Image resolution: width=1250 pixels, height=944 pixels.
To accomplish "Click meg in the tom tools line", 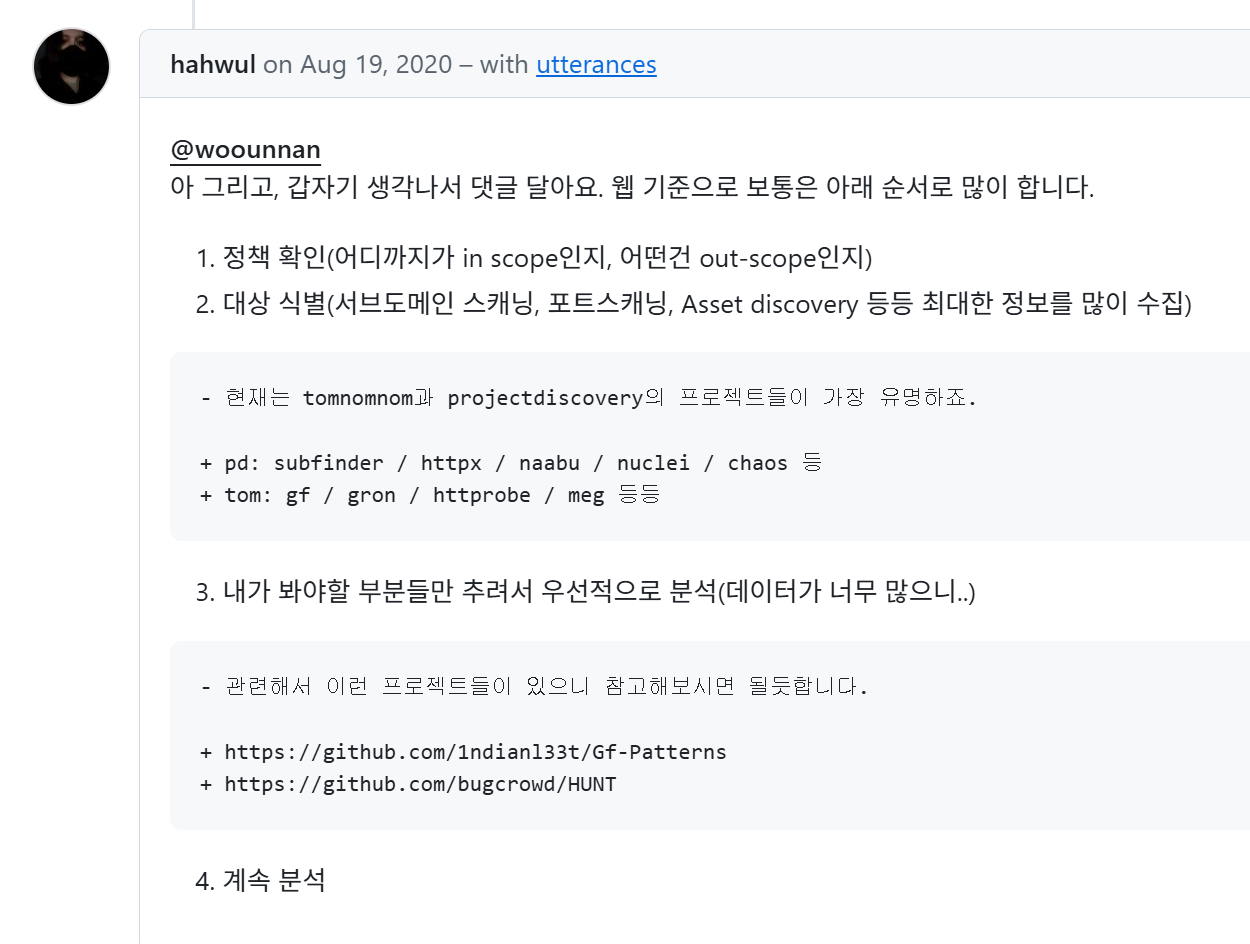I will click(x=586, y=495).
